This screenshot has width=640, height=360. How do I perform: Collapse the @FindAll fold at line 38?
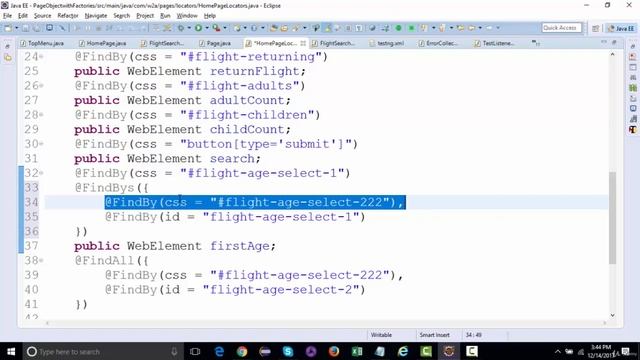coord(42,260)
